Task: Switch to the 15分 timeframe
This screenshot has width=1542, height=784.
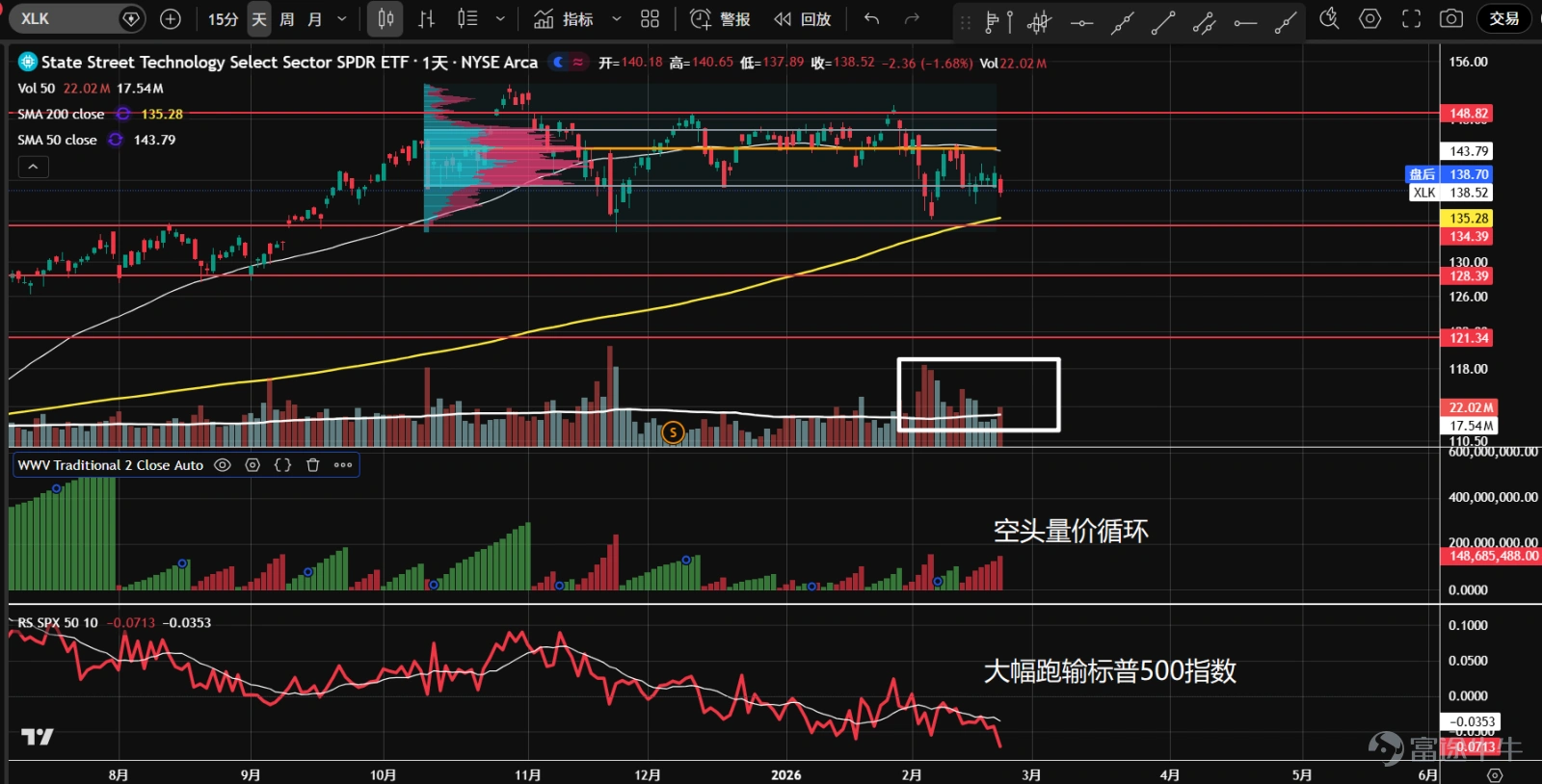Action: (x=223, y=19)
